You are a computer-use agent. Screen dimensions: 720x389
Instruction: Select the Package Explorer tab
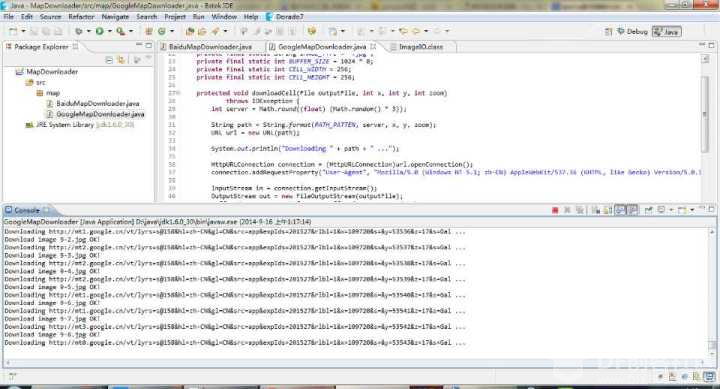point(41,47)
